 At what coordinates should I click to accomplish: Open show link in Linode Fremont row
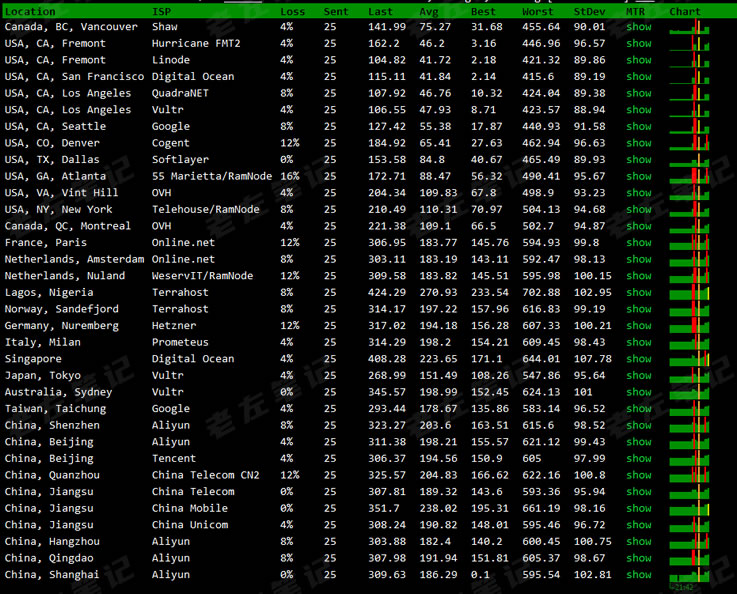click(639, 60)
